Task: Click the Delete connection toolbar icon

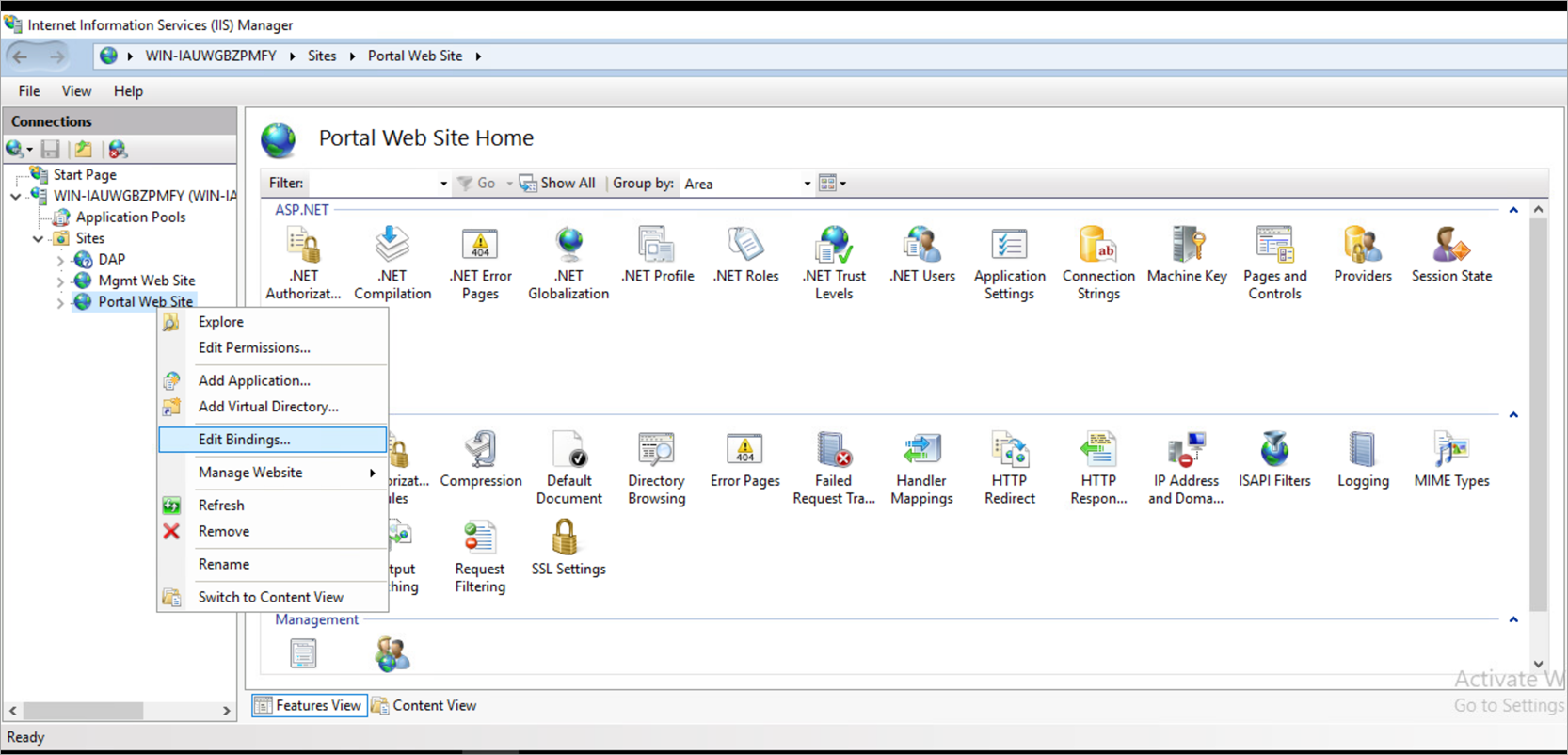Action: 117,149
